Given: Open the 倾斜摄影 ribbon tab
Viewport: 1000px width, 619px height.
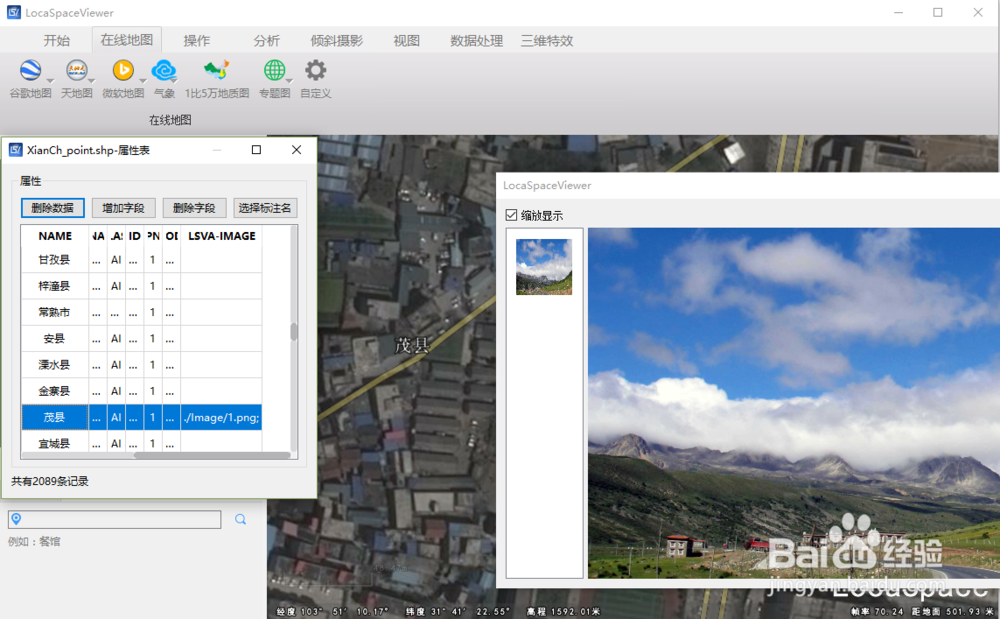Looking at the screenshot, I should tap(337, 41).
